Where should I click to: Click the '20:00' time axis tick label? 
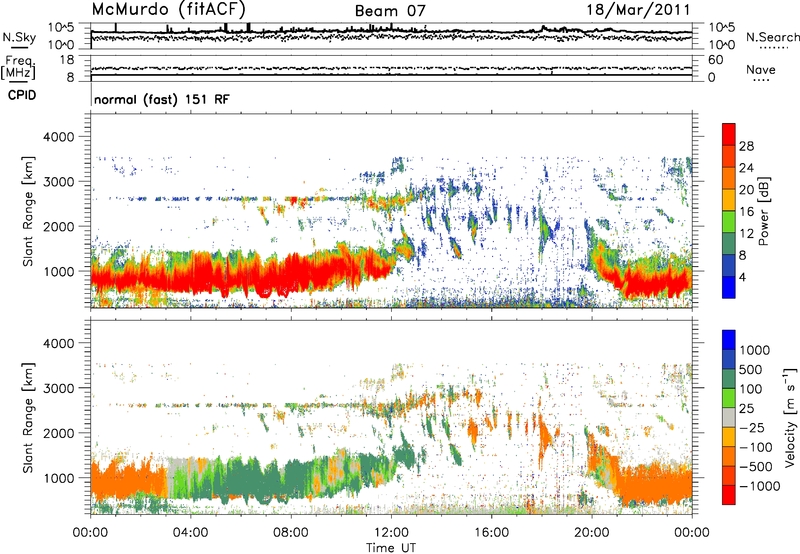click(x=592, y=533)
